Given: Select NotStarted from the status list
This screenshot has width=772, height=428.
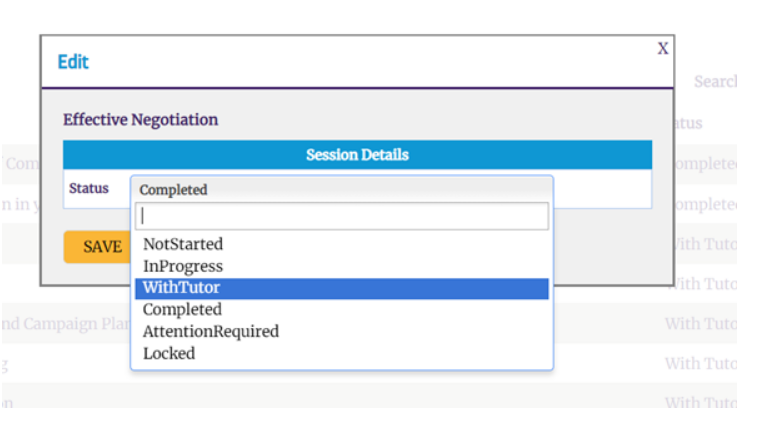Looking at the screenshot, I should [x=183, y=244].
